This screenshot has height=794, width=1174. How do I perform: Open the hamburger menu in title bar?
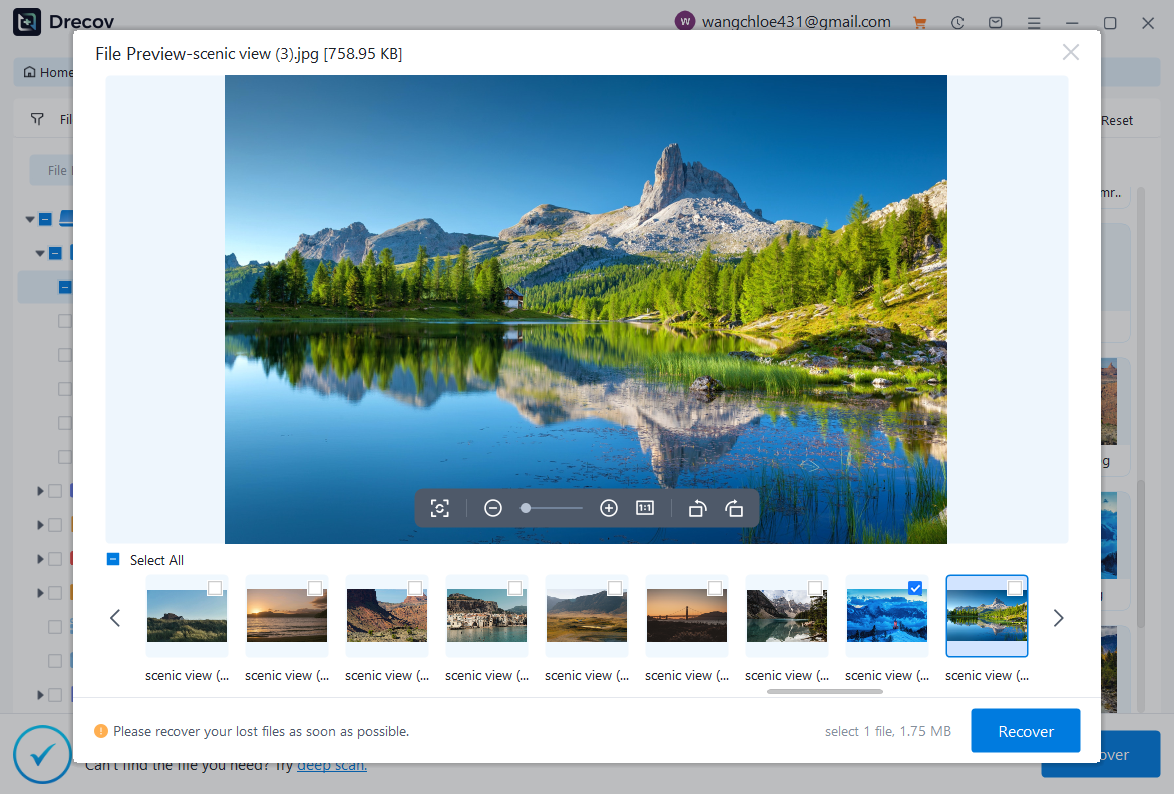click(1033, 22)
